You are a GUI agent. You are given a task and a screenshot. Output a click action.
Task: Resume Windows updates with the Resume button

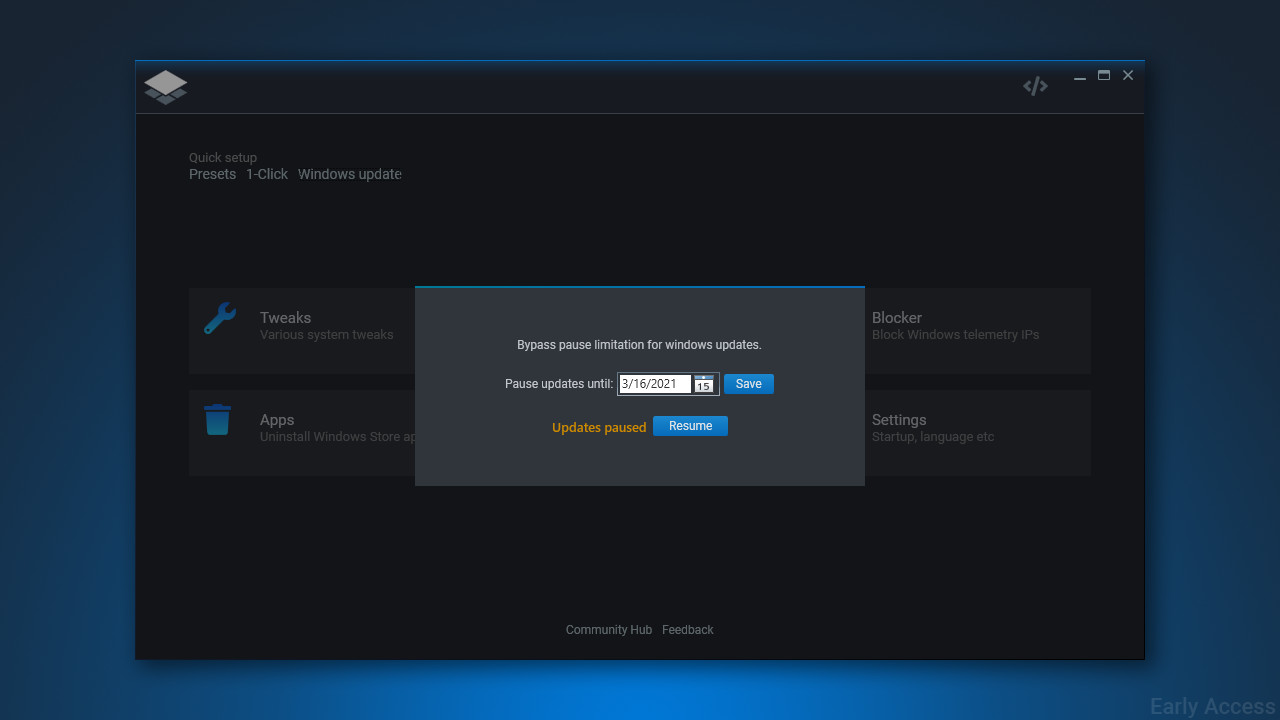(690, 425)
